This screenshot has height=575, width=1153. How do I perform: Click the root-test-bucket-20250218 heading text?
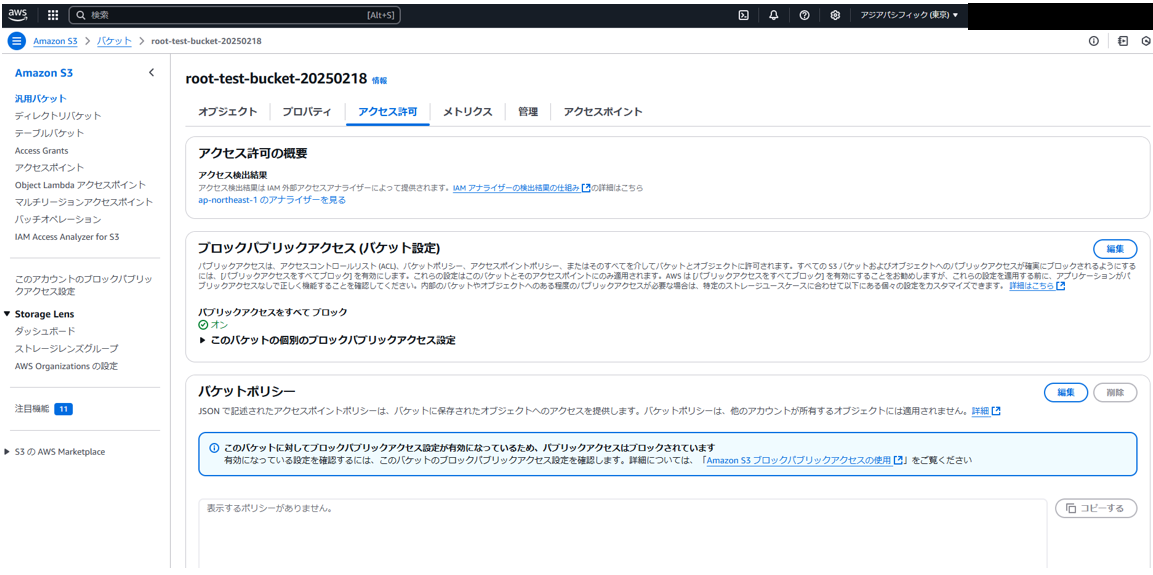(x=276, y=79)
